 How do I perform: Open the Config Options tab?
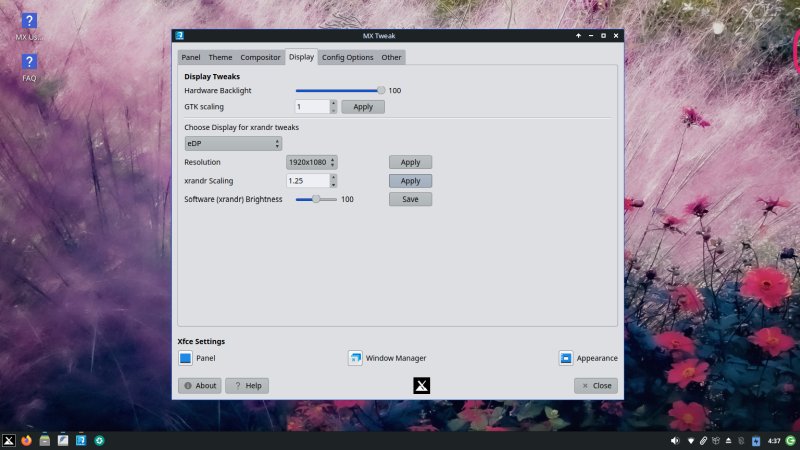(347, 57)
